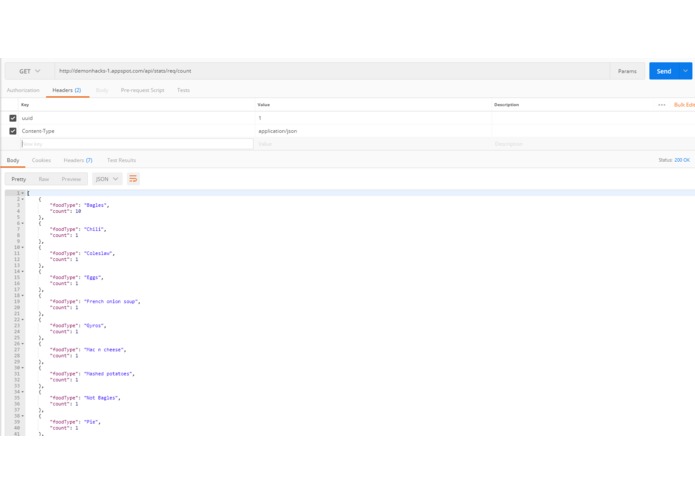Select the Content-Type key cell

[x=137, y=131]
